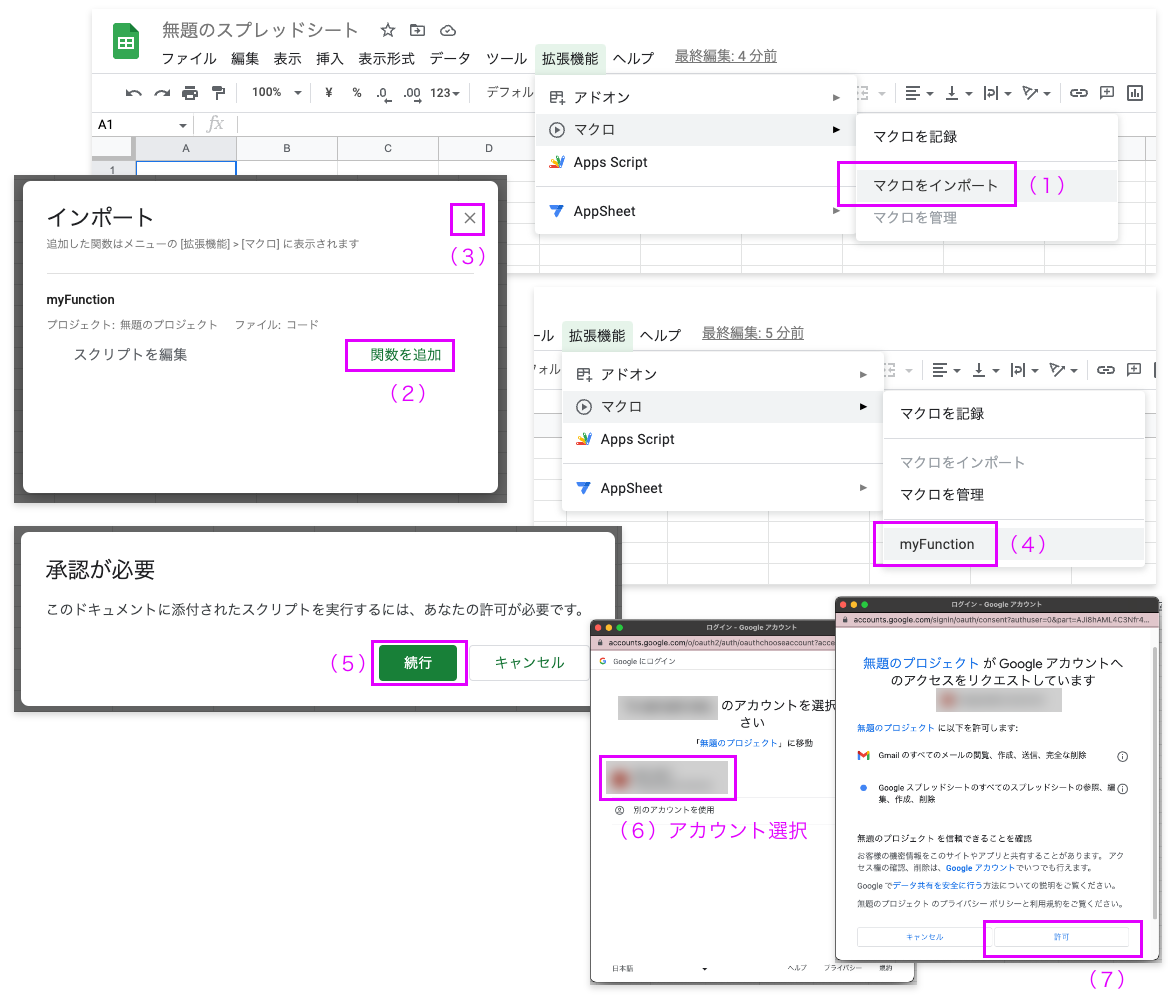Insert a comment using the comment icon
The height and width of the screenshot is (997, 1168).
click(1106, 92)
